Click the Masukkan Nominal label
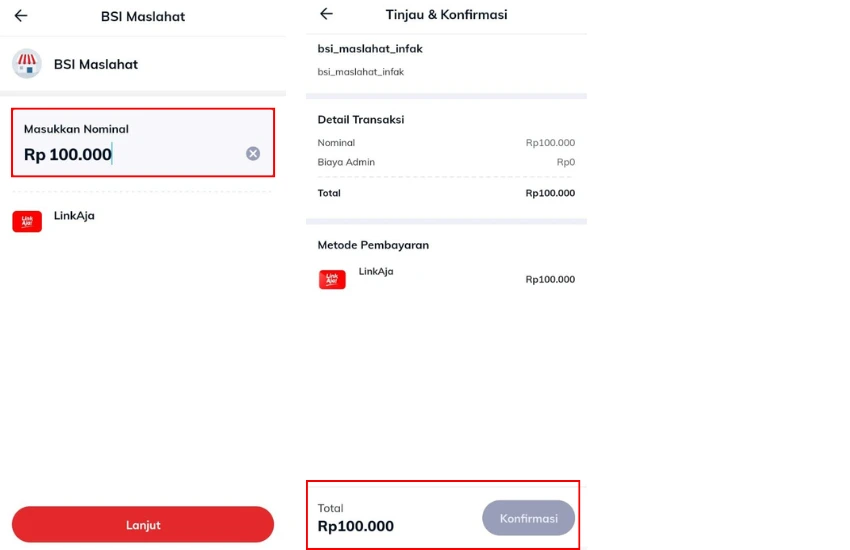Screen dimensions: 850x550 (76, 129)
